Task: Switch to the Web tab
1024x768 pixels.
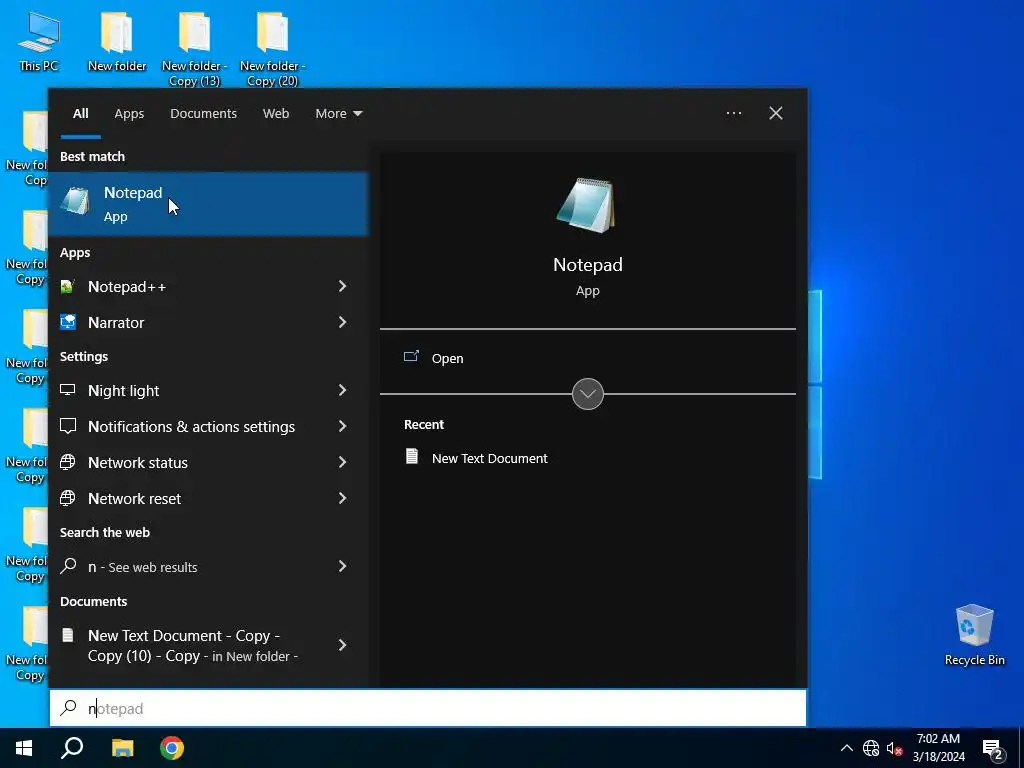Action: 276,114
